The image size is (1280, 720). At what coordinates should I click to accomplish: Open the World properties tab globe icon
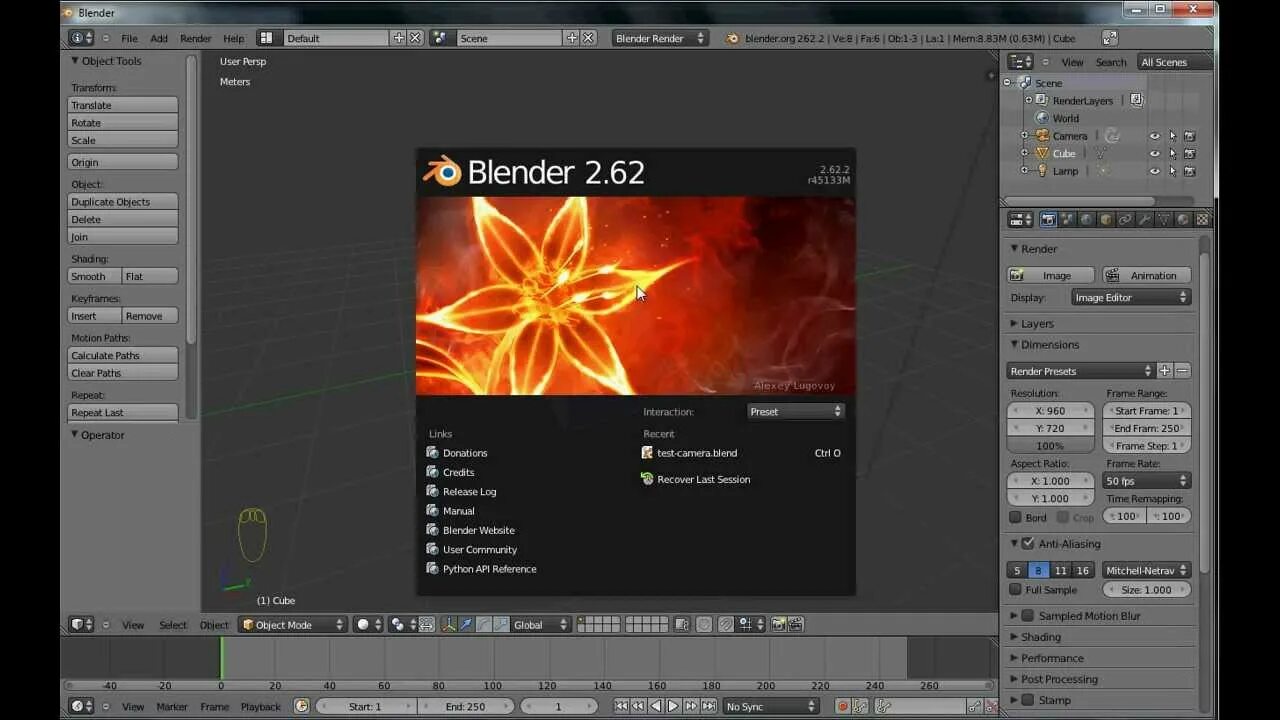click(1086, 220)
